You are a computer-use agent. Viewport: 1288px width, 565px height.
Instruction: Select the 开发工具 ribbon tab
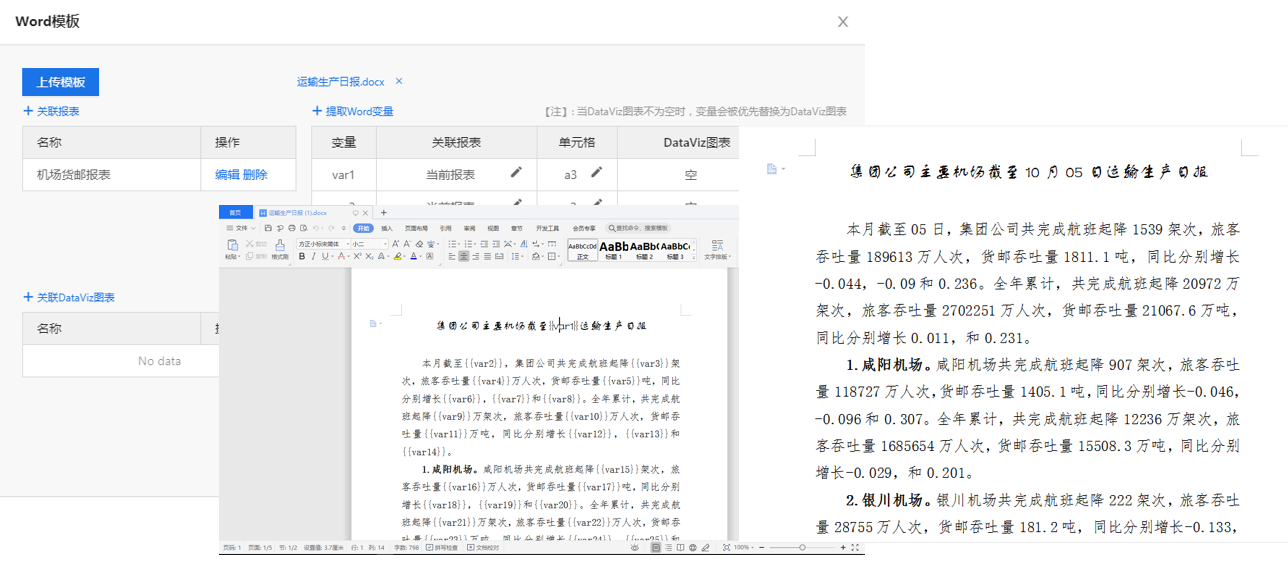(547, 228)
